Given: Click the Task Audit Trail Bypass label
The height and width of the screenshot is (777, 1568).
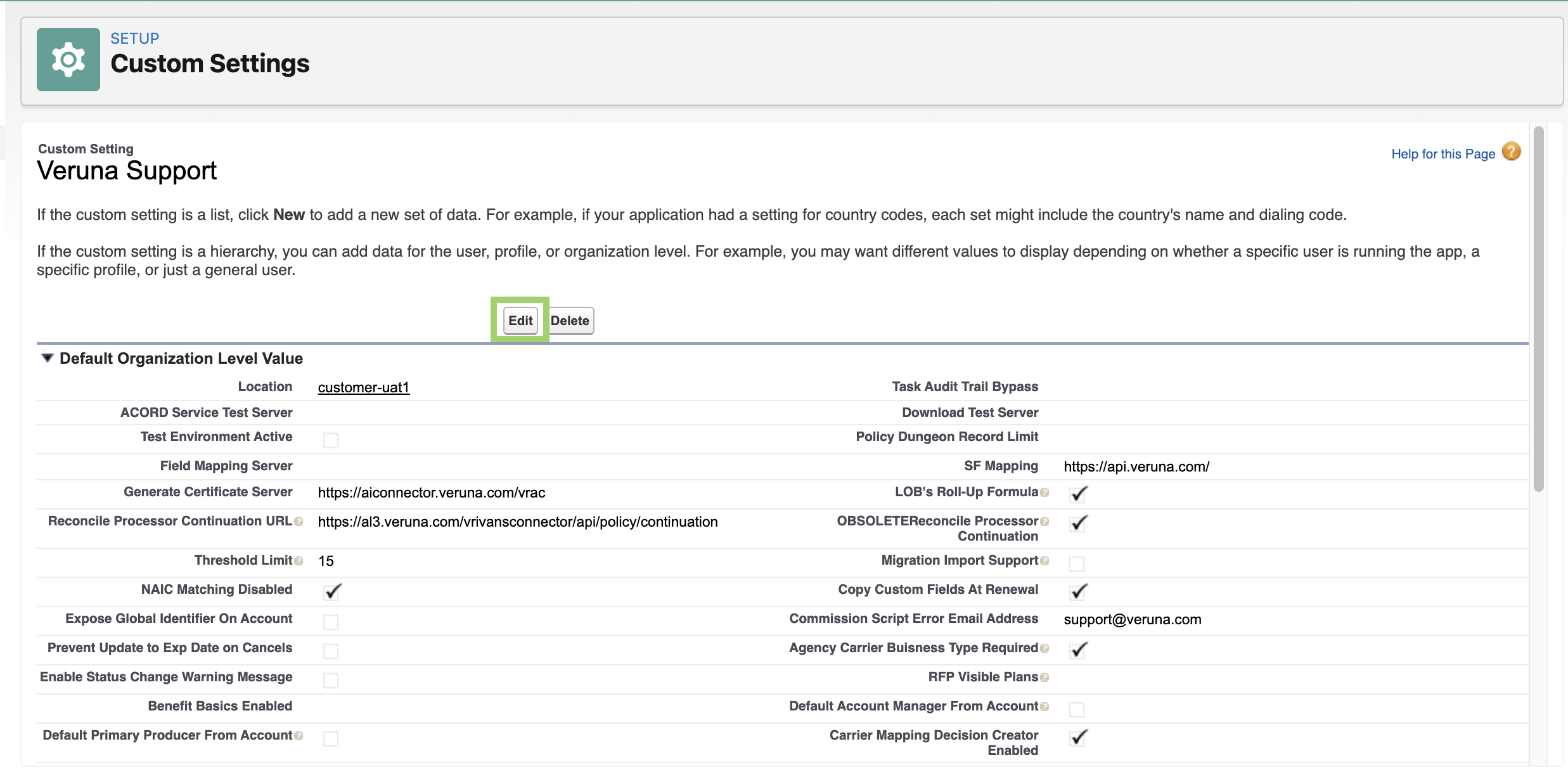Looking at the screenshot, I should pyautogui.click(x=965, y=387).
